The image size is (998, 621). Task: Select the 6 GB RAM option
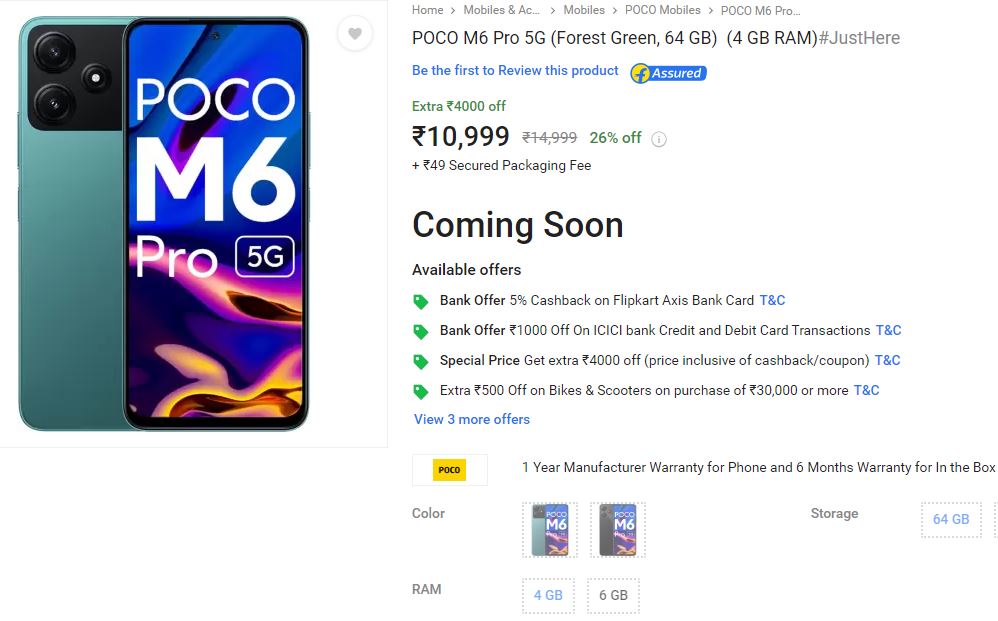[x=614, y=596]
